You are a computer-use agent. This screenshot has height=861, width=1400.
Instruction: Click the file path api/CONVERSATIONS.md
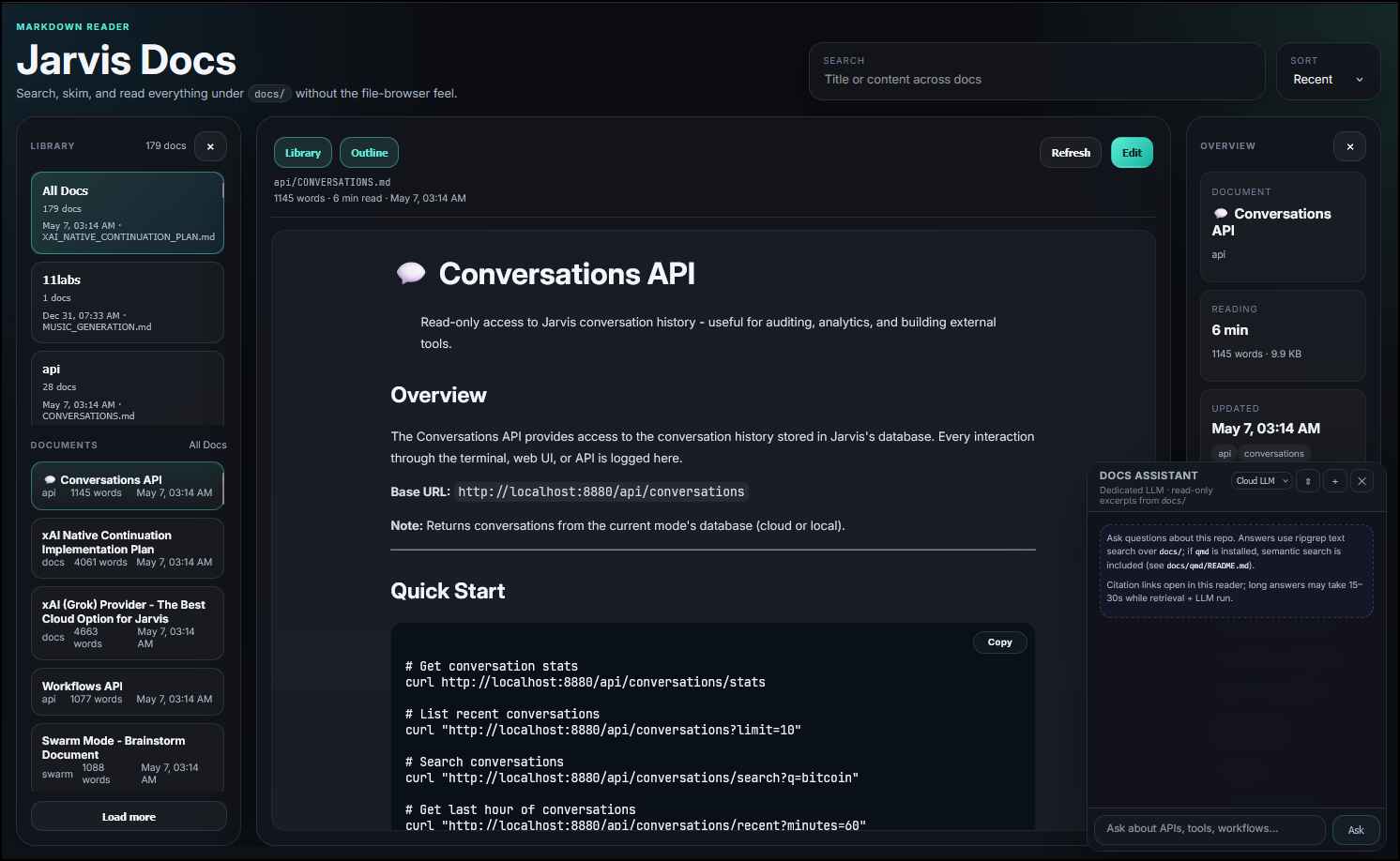[x=332, y=182]
